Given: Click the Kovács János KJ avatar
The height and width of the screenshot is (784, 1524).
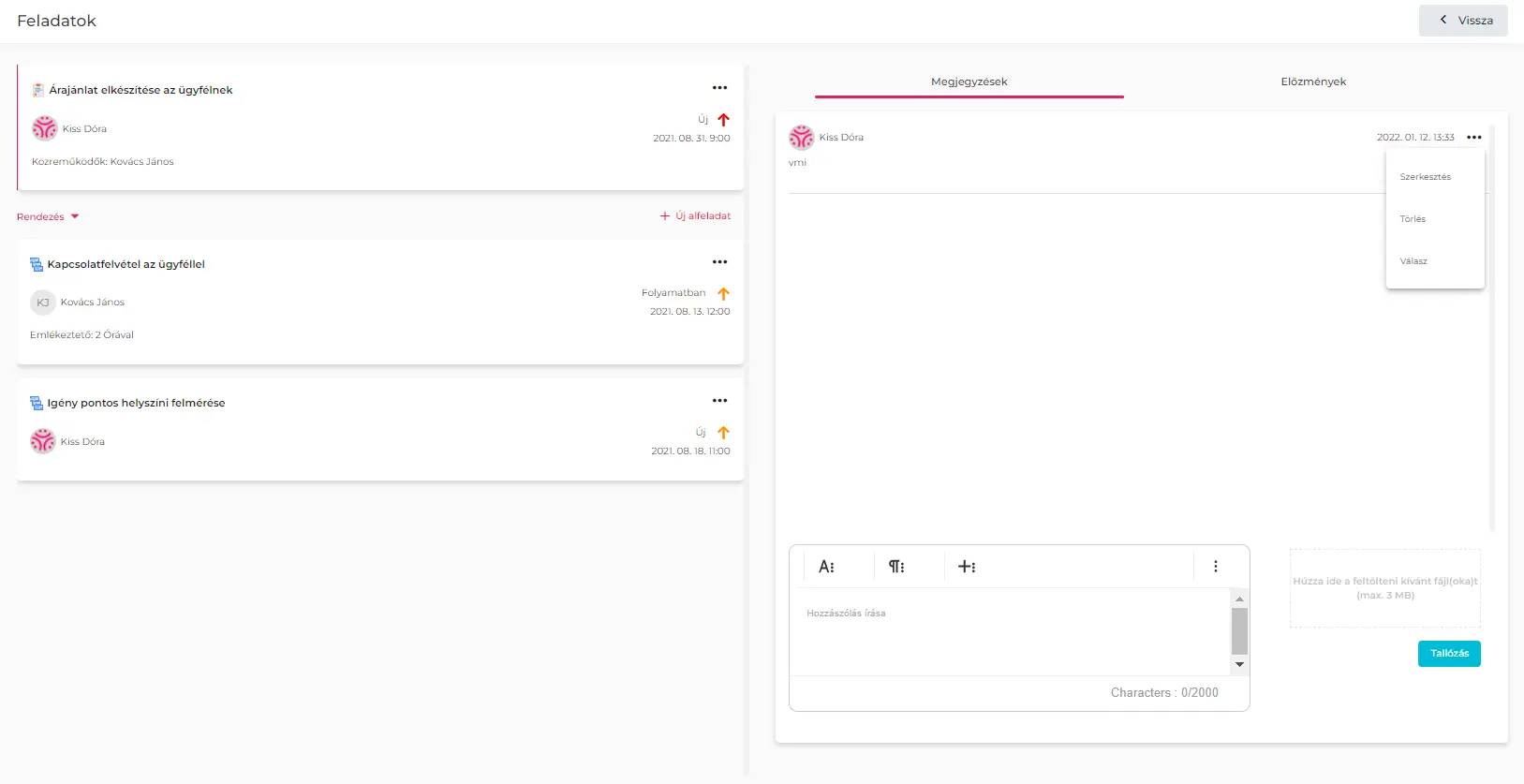Looking at the screenshot, I should (x=43, y=303).
